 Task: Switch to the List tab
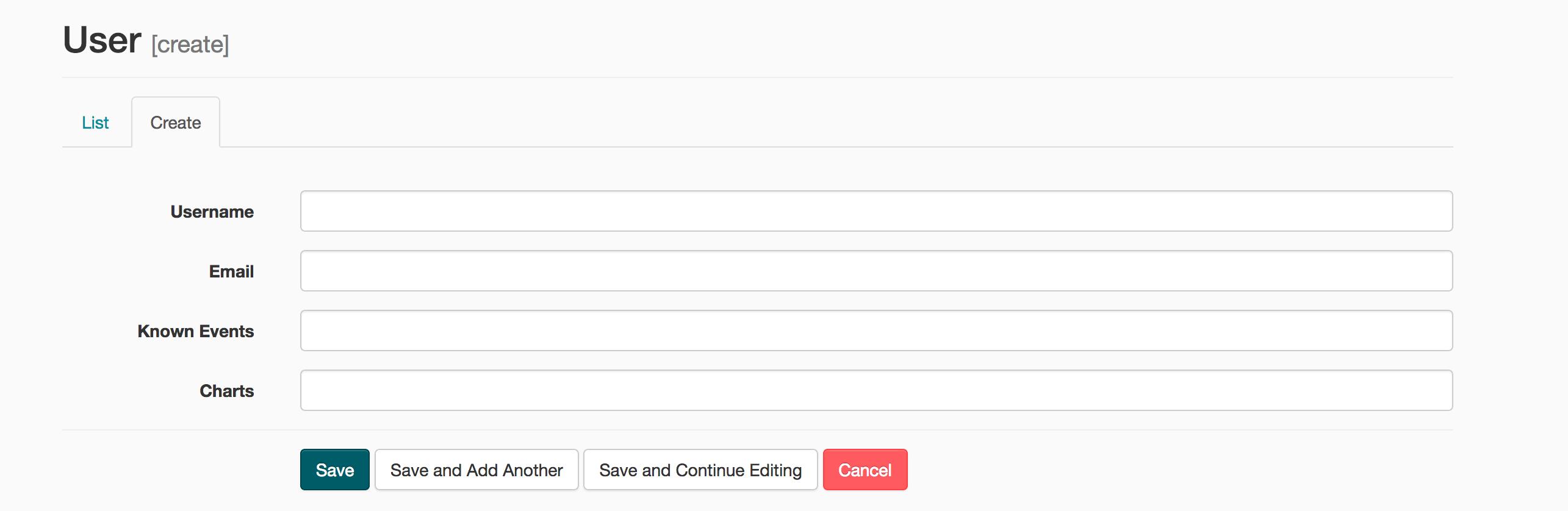coord(95,123)
